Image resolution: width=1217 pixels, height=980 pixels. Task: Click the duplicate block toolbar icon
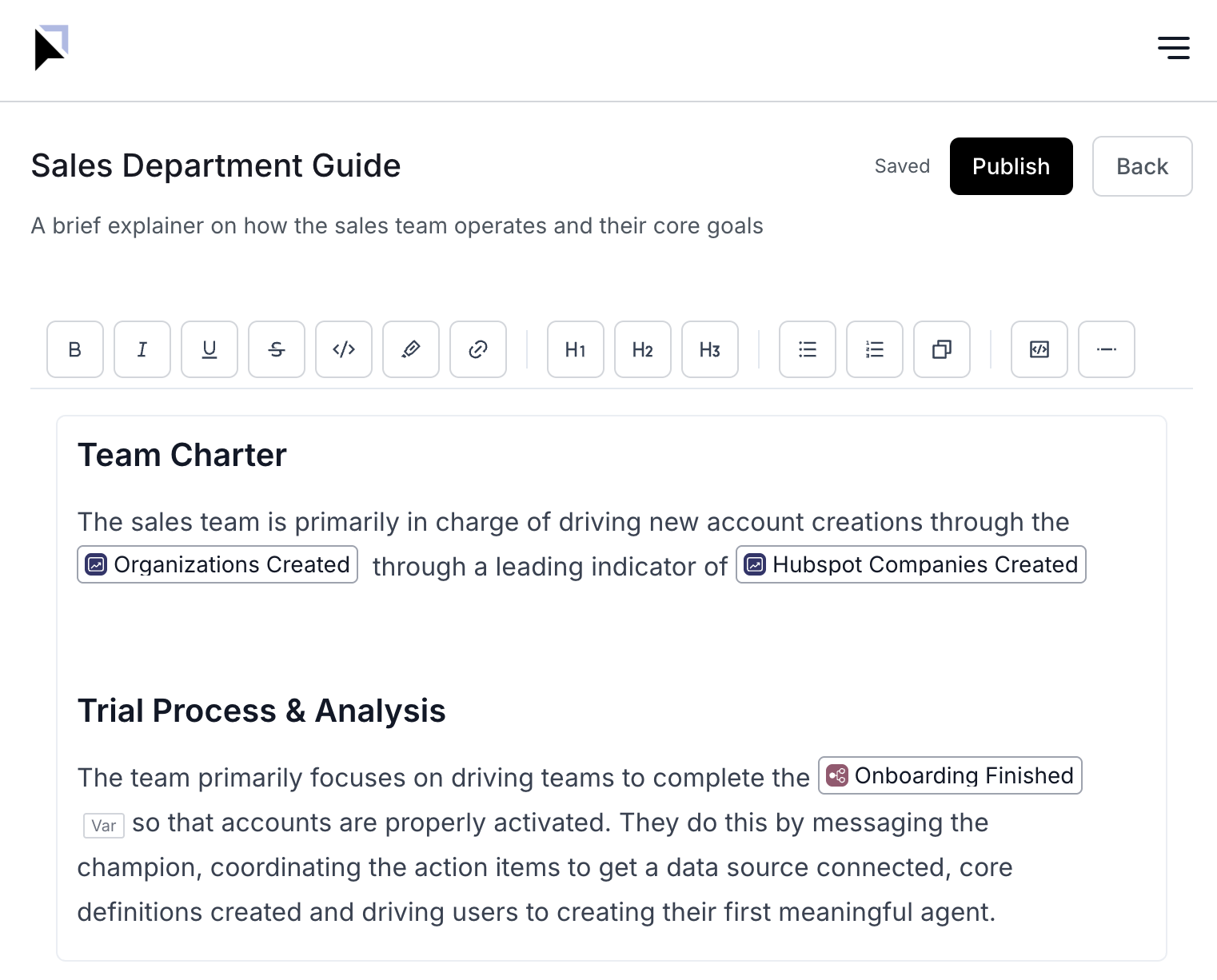tap(941, 349)
